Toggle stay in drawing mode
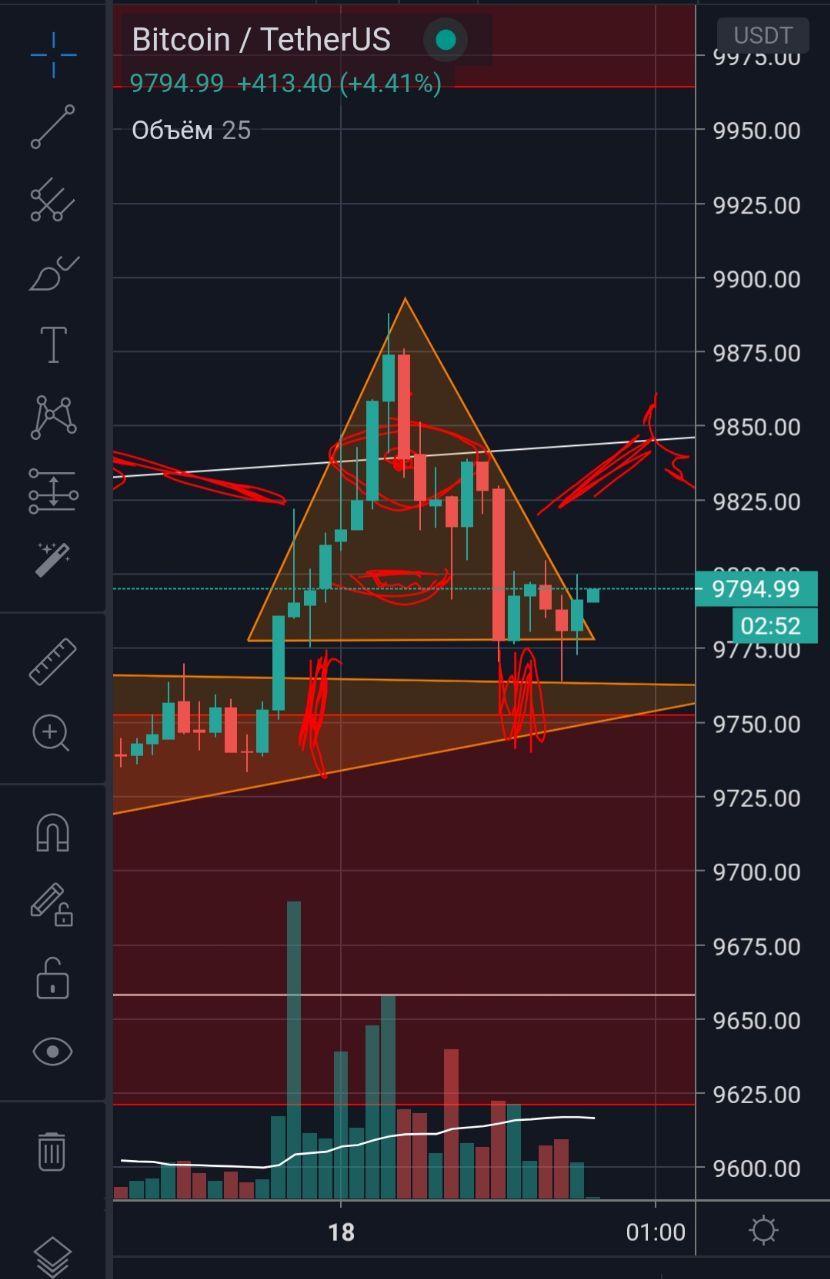Viewport: 830px width, 1279px height. pos(52,904)
